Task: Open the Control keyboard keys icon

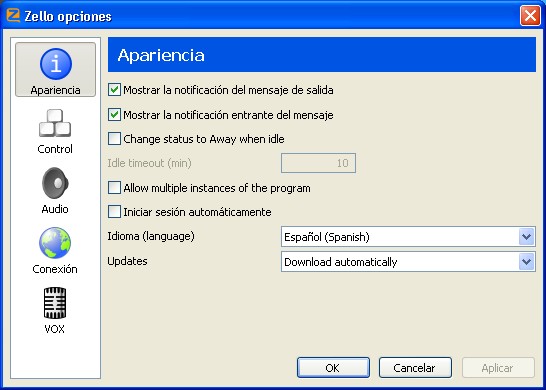Action: pyautogui.click(x=55, y=123)
